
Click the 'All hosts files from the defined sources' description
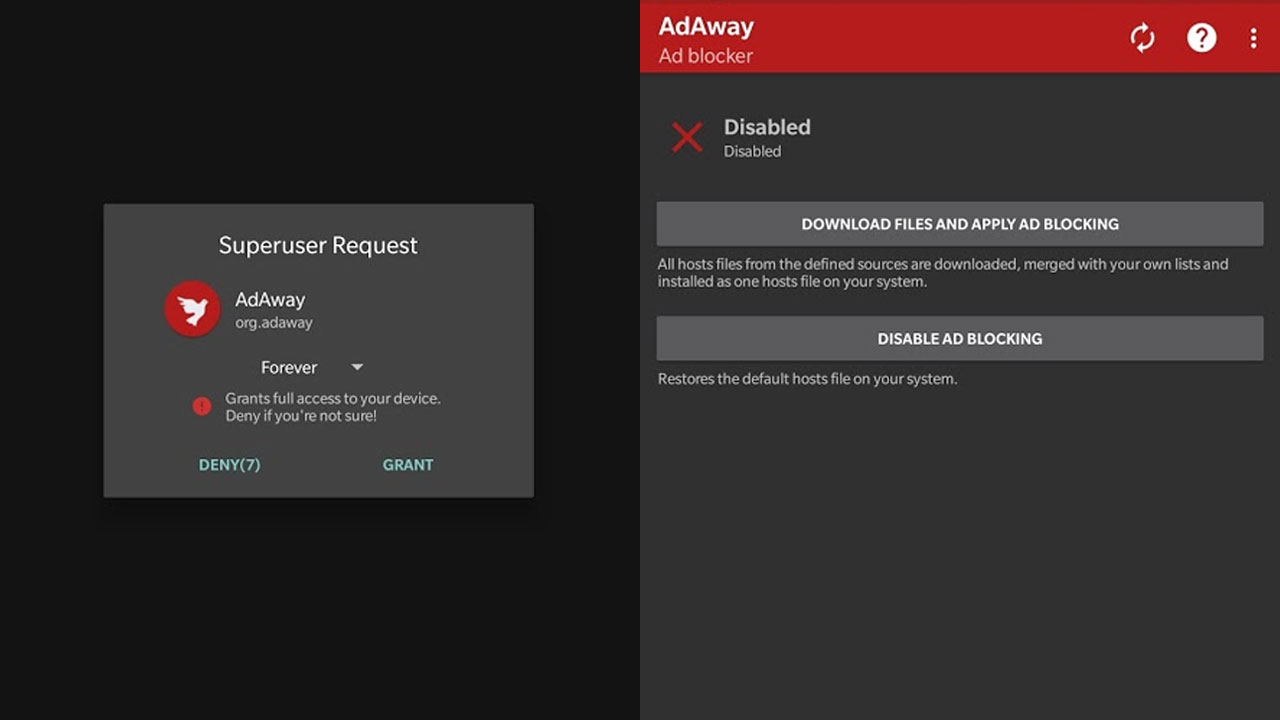click(x=943, y=273)
